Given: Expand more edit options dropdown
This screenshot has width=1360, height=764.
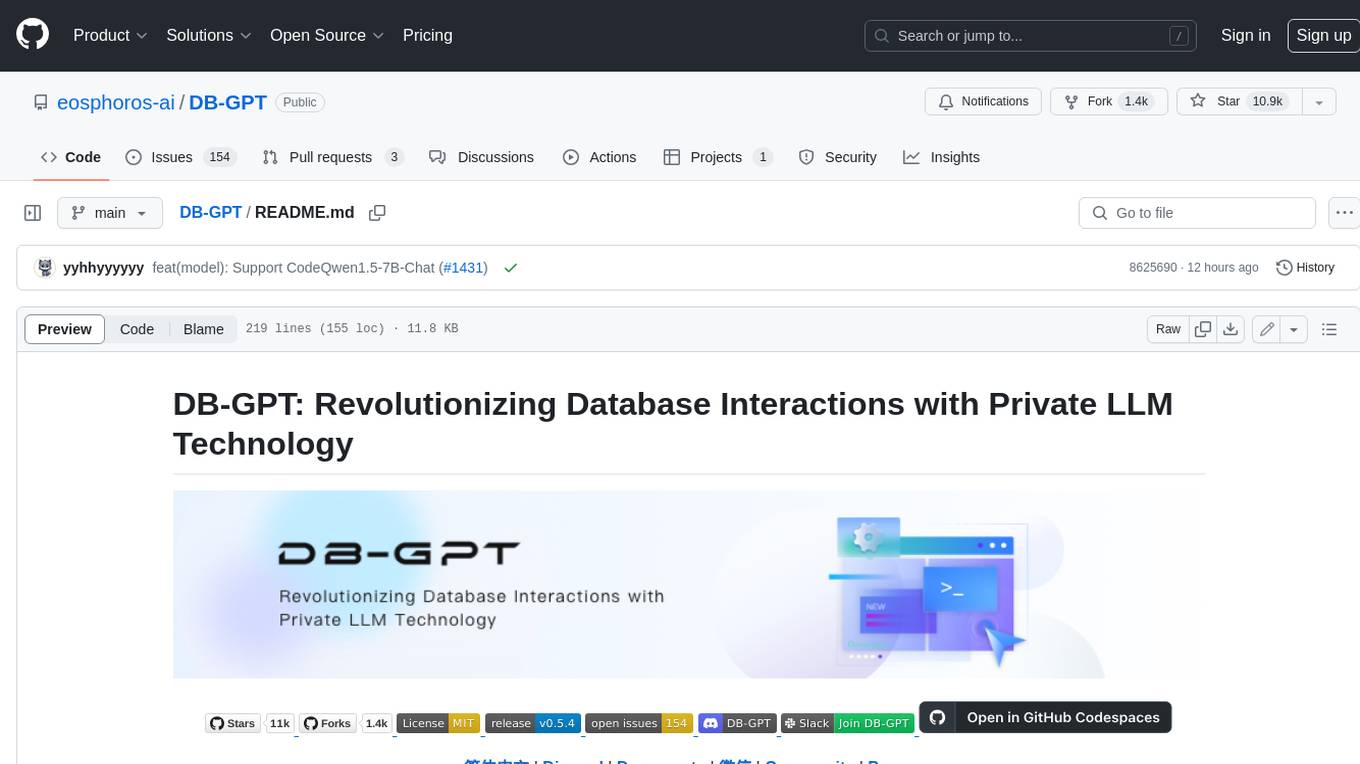Looking at the screenshot, I should (x=1294, y=329).
